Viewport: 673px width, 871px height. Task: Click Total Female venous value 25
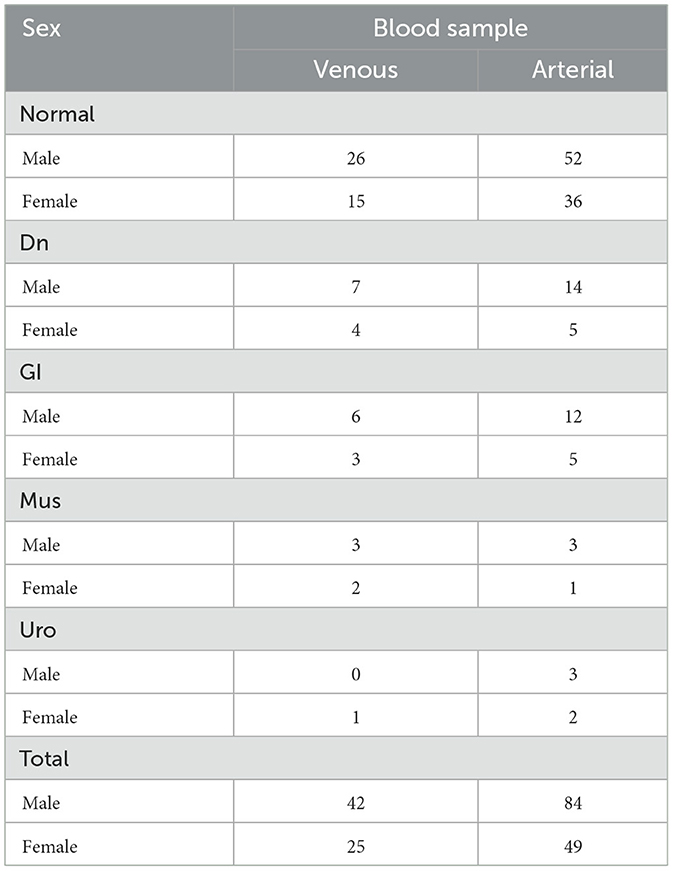point(355,846)
